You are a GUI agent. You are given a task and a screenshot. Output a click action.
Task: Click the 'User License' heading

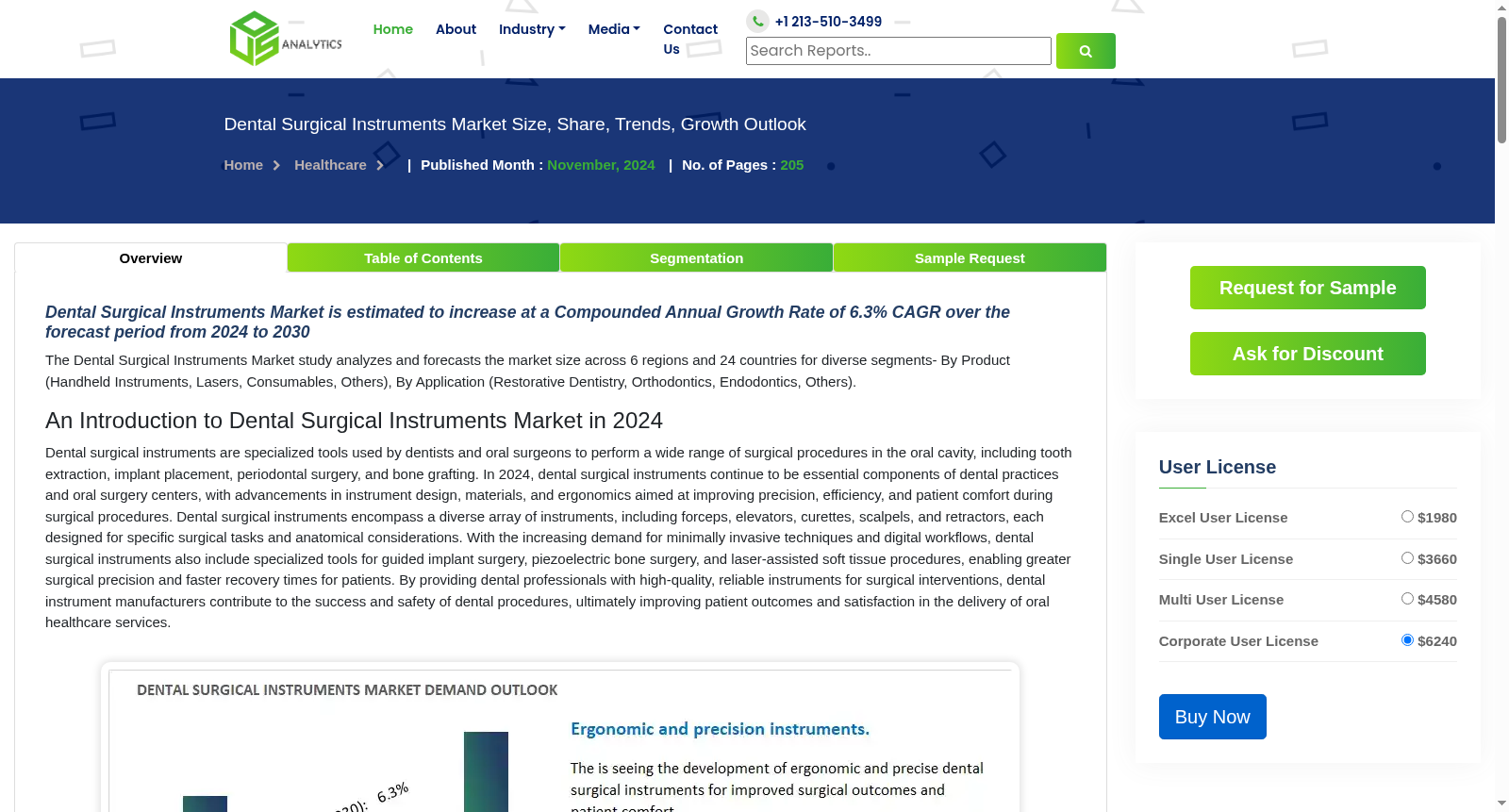point(1218,467)
